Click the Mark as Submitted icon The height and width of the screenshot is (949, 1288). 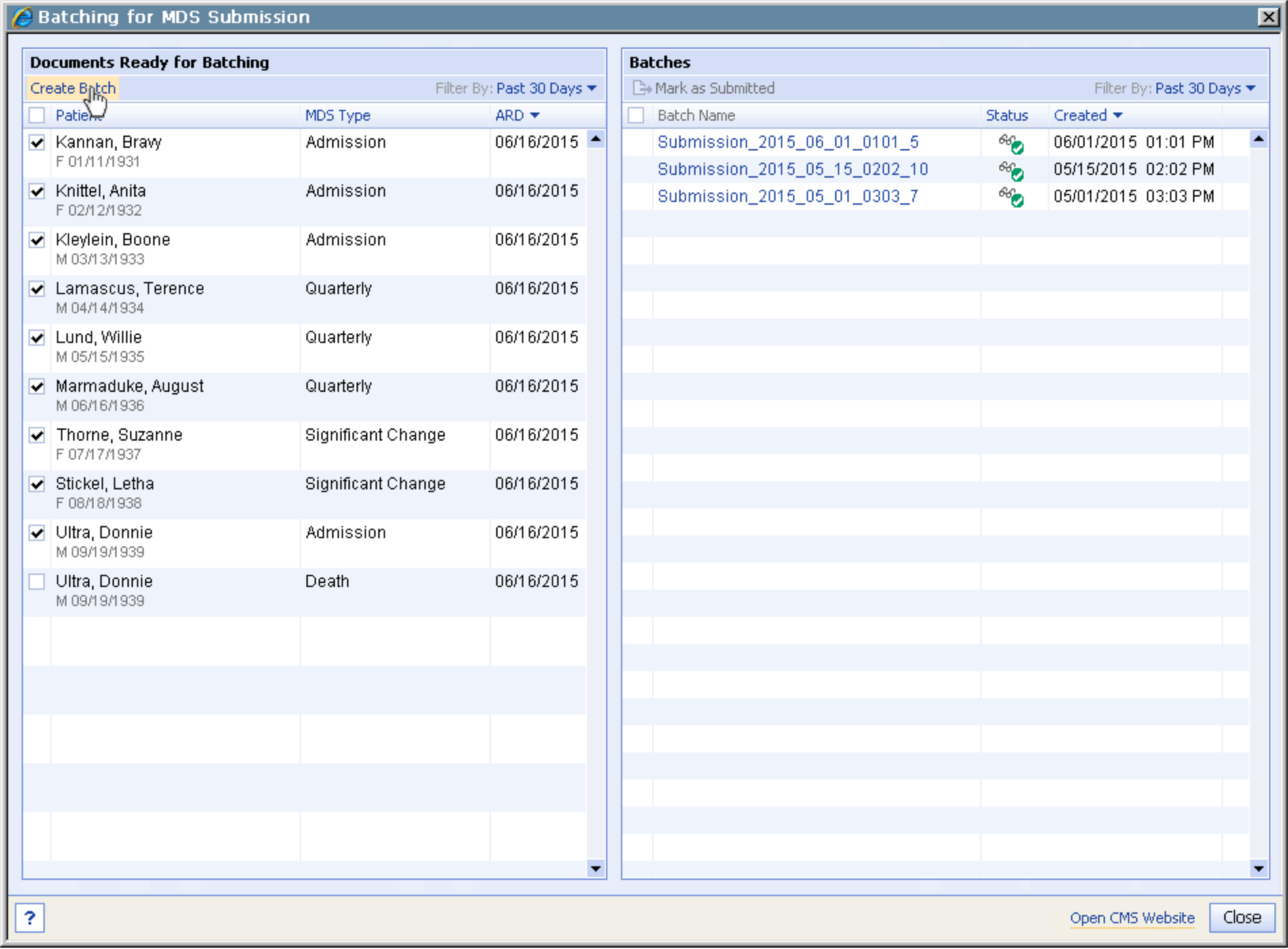tap(641, 88)
